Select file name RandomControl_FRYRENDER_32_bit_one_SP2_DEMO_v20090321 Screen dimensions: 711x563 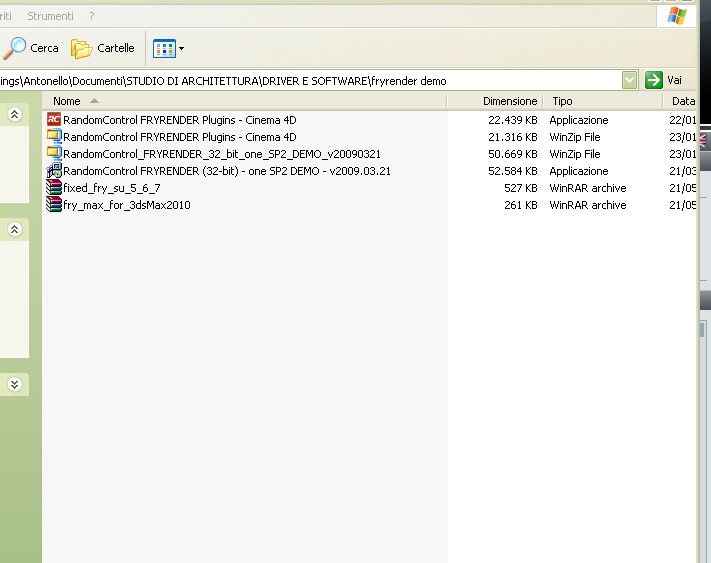point(222,154)
